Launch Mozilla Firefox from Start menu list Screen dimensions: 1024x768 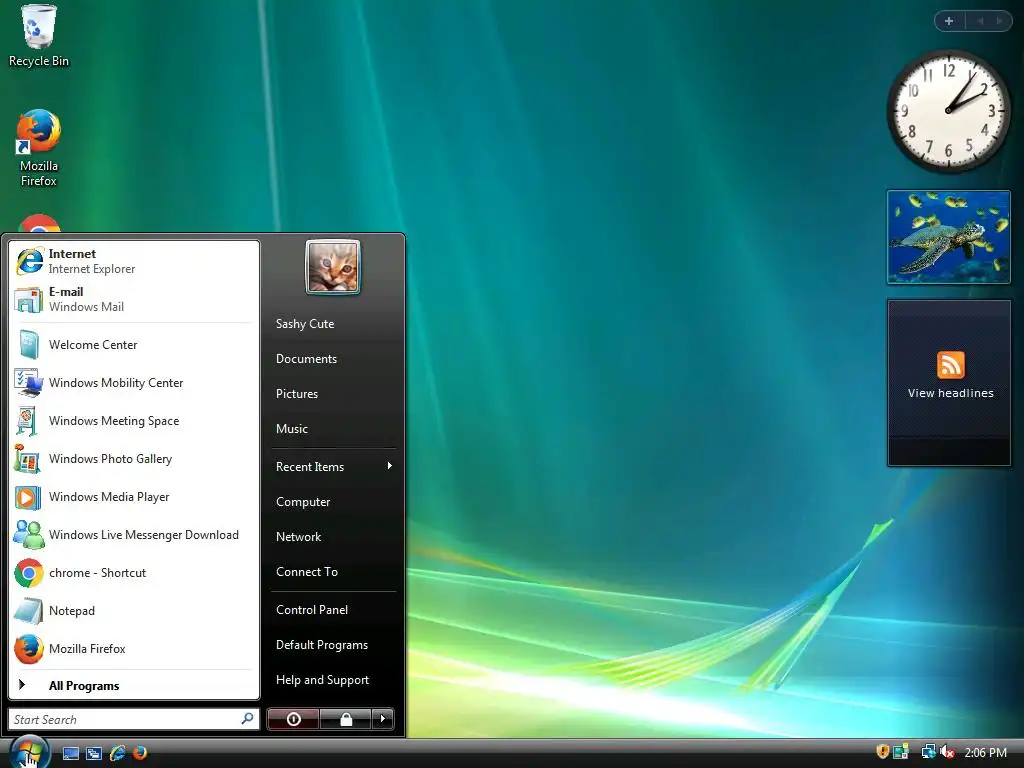(x=134, y=648)
